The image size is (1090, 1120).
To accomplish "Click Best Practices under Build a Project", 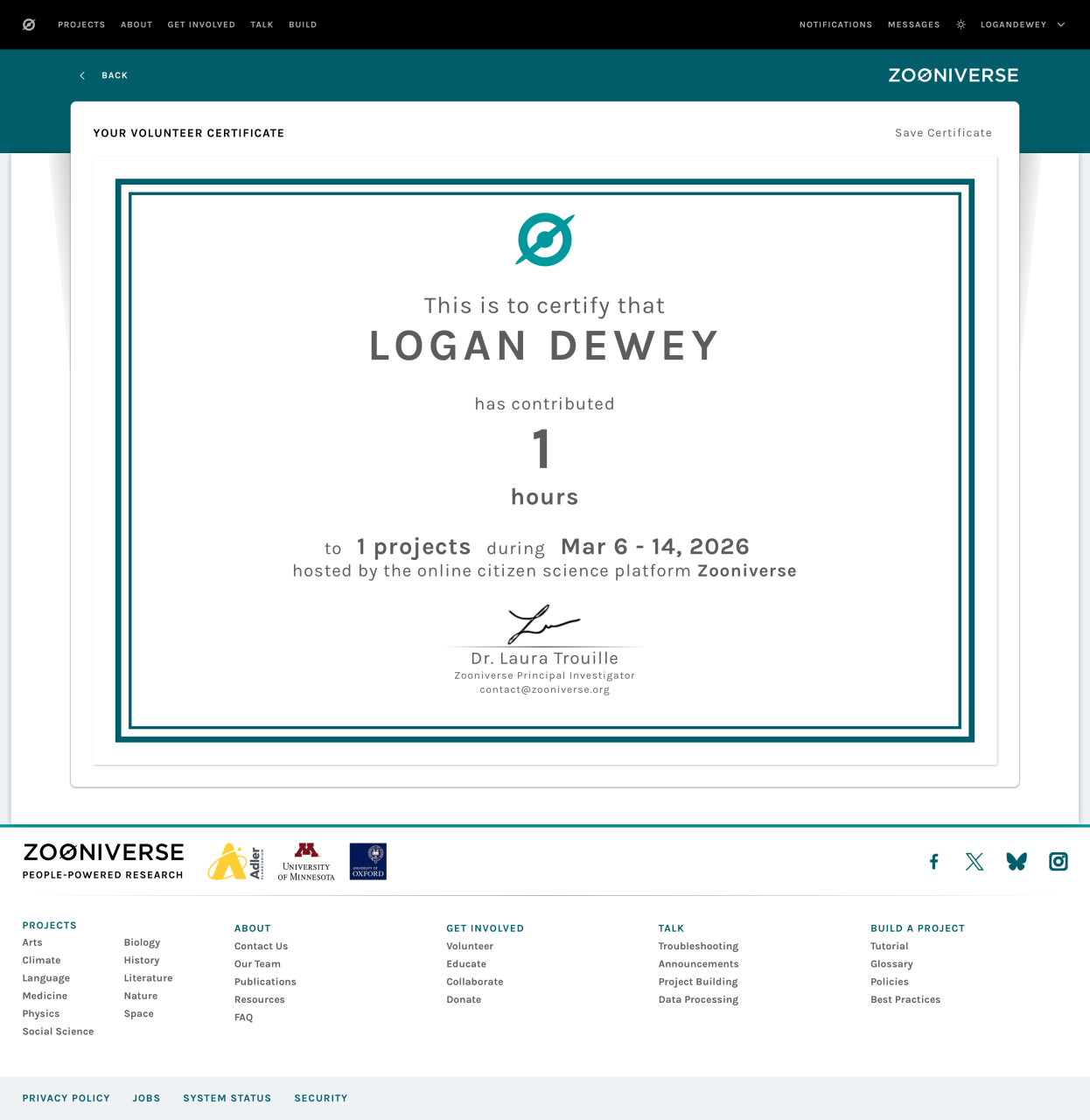I will coord(905,999).
